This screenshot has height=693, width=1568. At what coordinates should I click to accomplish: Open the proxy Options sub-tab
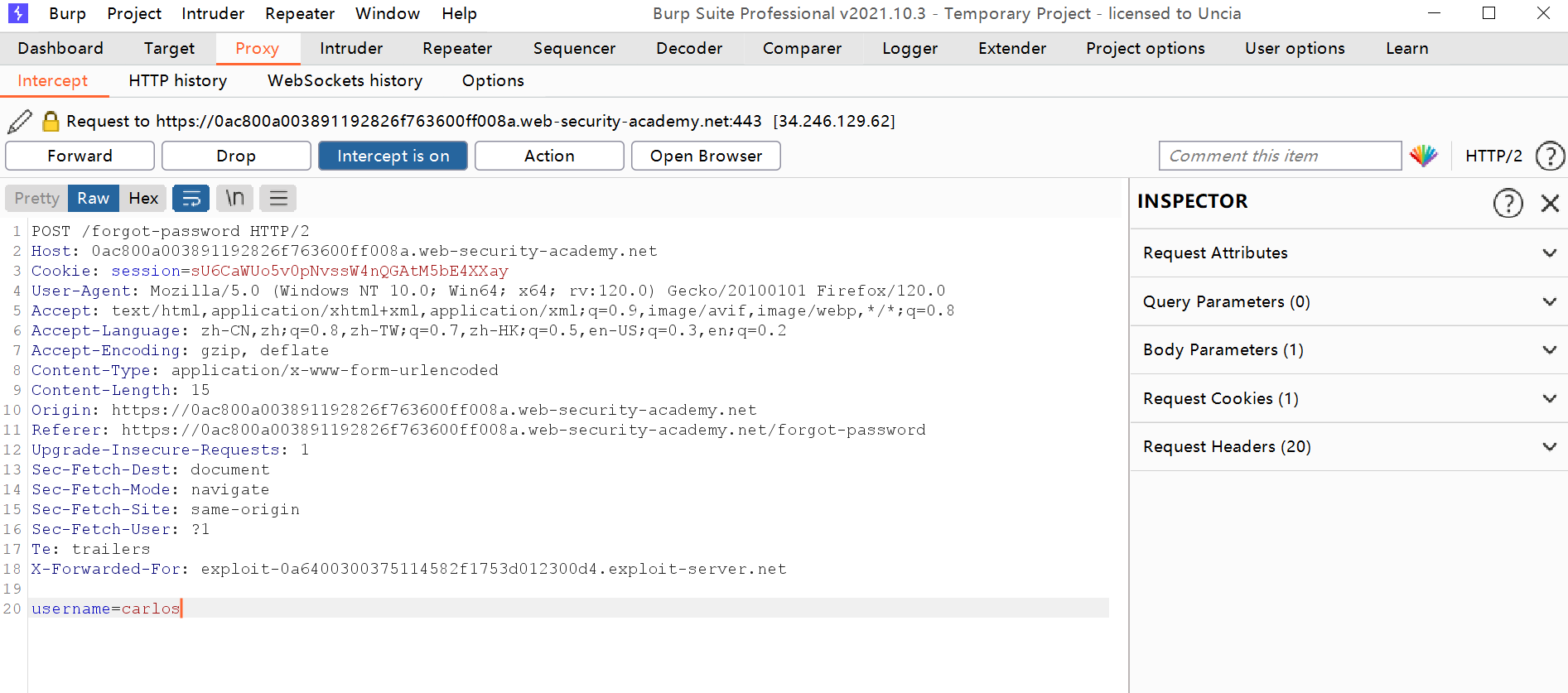tap(493, 81)
